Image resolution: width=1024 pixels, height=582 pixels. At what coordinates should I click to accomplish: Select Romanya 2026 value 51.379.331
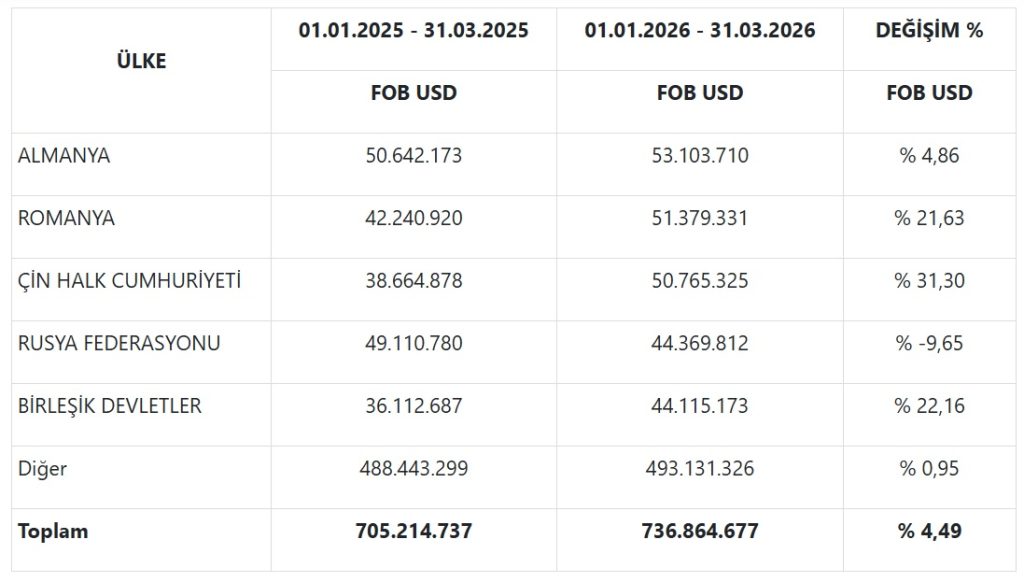pos(700,218)
